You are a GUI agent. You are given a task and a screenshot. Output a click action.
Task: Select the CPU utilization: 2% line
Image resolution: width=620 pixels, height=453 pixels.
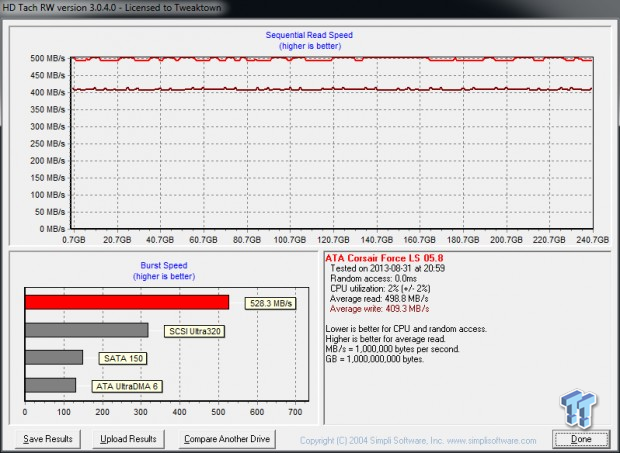click(x=380, y=289)
